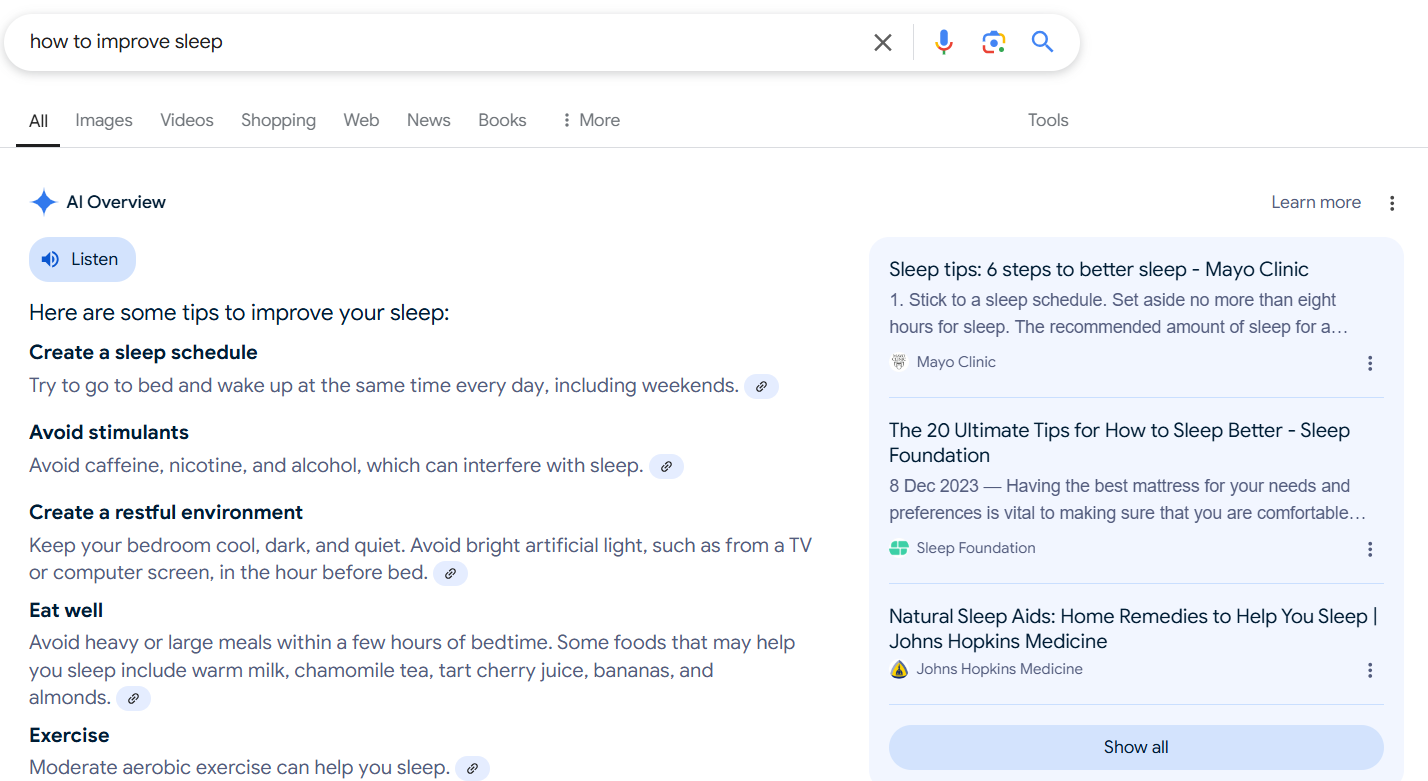1428x781 pixels.
Task: Switch to the Images tab
Action: [103, 120]
